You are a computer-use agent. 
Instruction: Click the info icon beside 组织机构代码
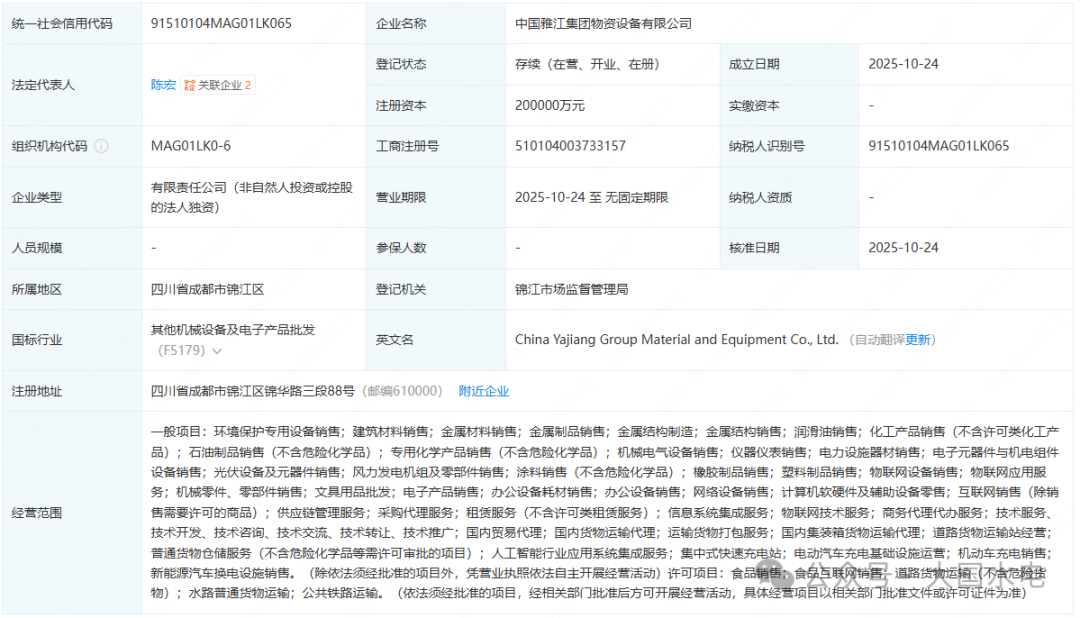click(101, 146)
